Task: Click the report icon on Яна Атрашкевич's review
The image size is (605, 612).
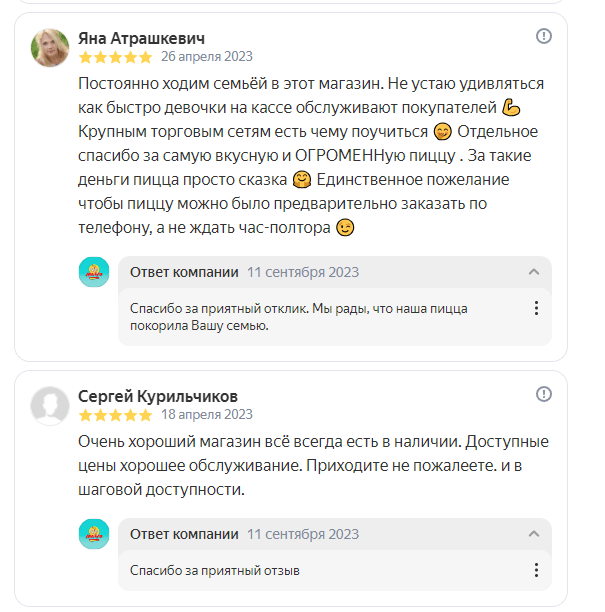Action: (544, 36)
